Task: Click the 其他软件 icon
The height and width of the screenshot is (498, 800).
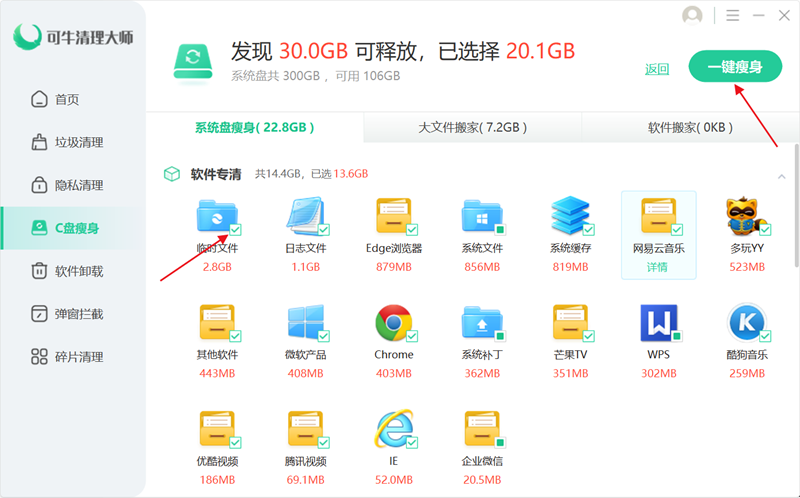Action: click(217, 322)
